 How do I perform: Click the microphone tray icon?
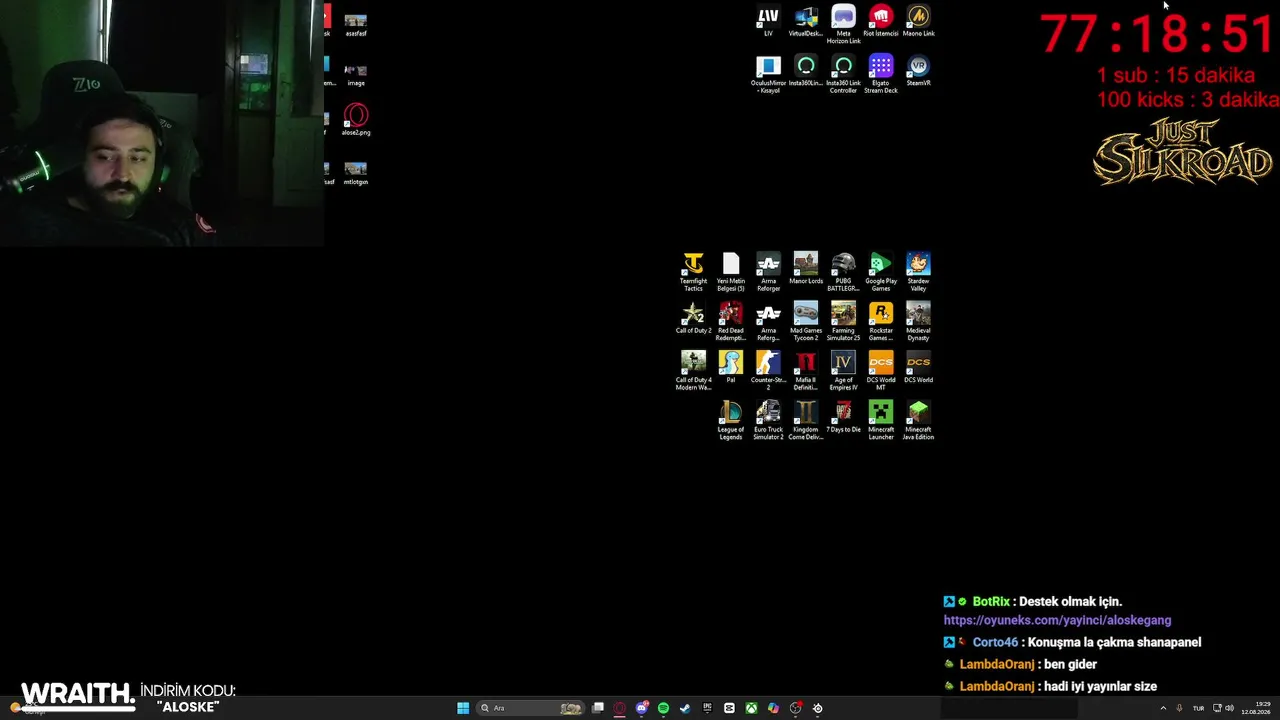click(1180, 708)
